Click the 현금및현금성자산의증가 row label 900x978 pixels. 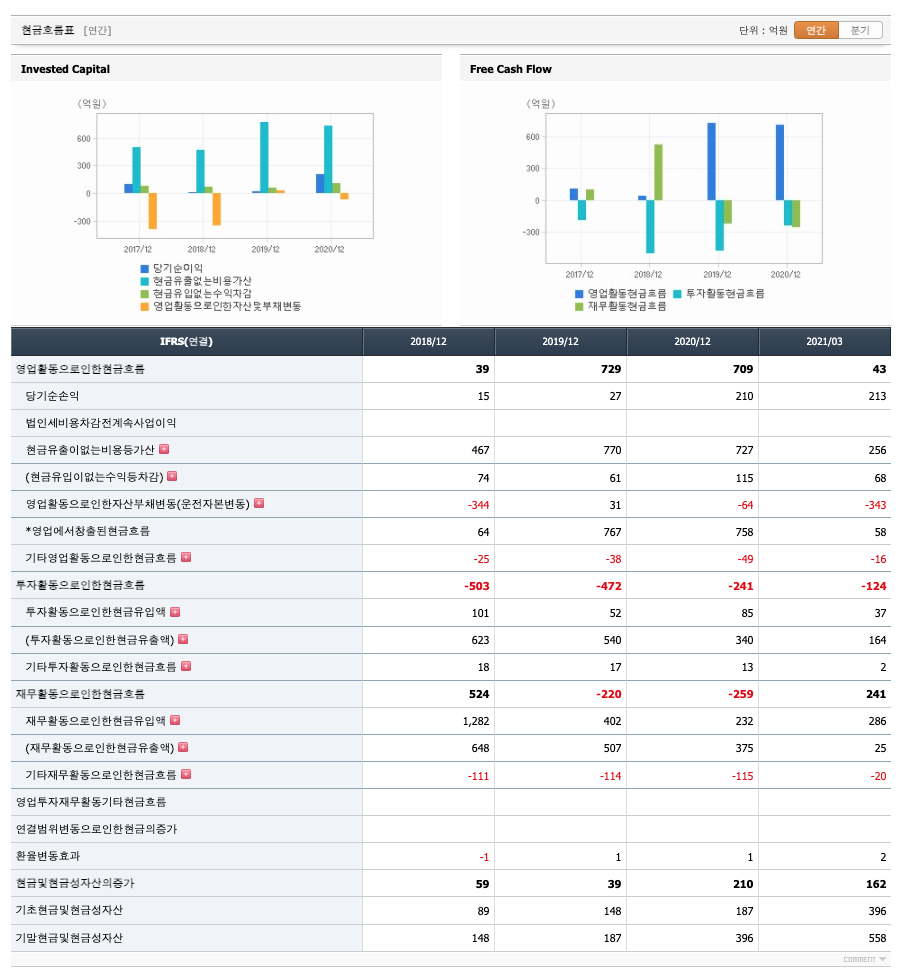coord(75,883)
